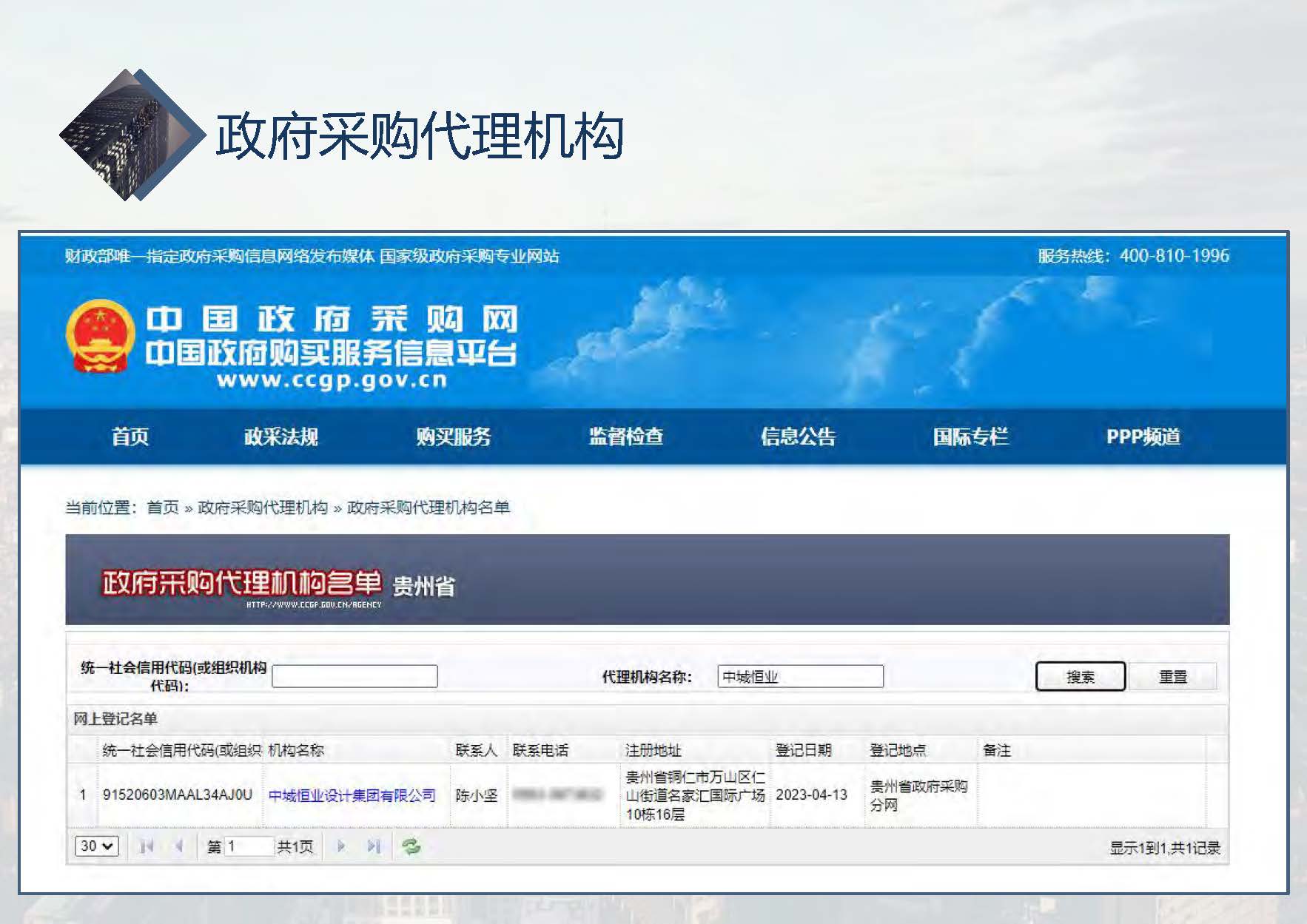Open 信息公告 navigation item
This screenshot has height=924, width=1307.
pos(799,436)
